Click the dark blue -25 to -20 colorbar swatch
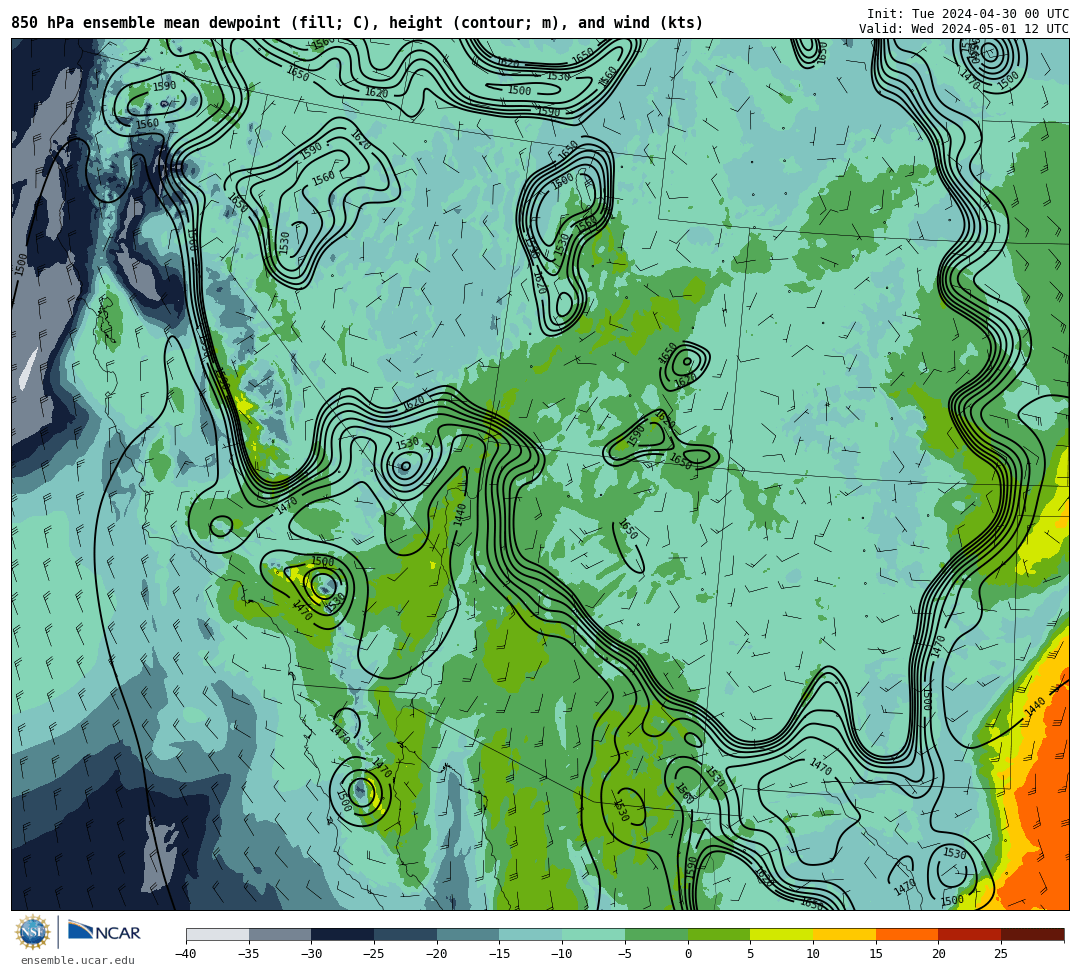The height and width of the screenshot is (973, 1080). 406,934
